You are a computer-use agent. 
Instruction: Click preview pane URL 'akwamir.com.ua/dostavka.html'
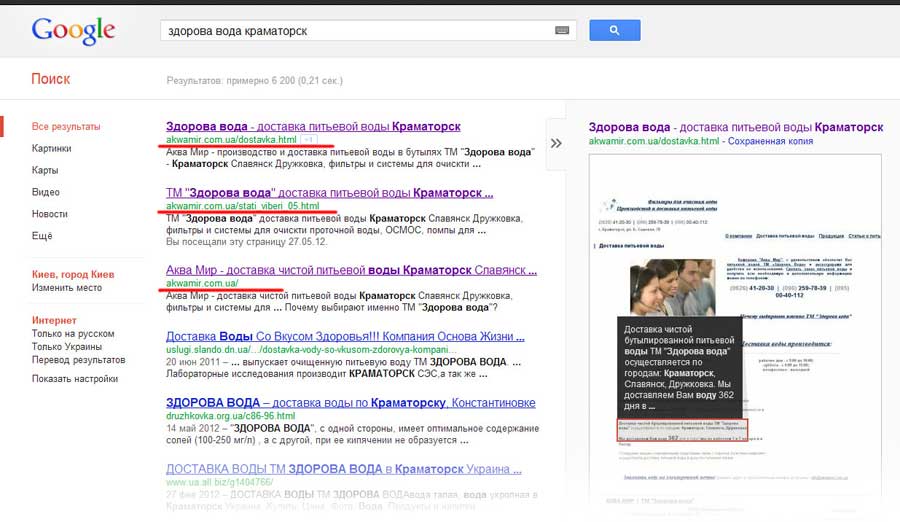(654, 141)
